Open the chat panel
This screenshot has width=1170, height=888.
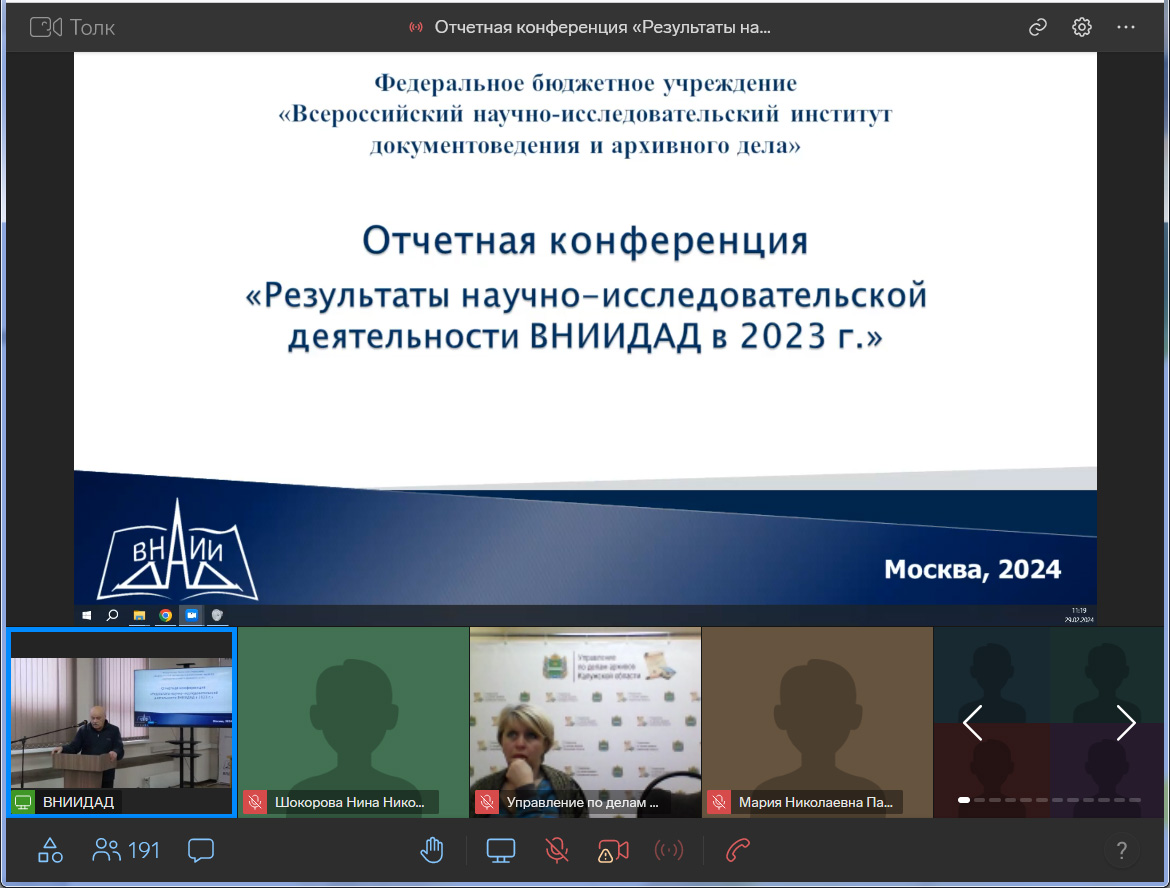tap(201, 851)
